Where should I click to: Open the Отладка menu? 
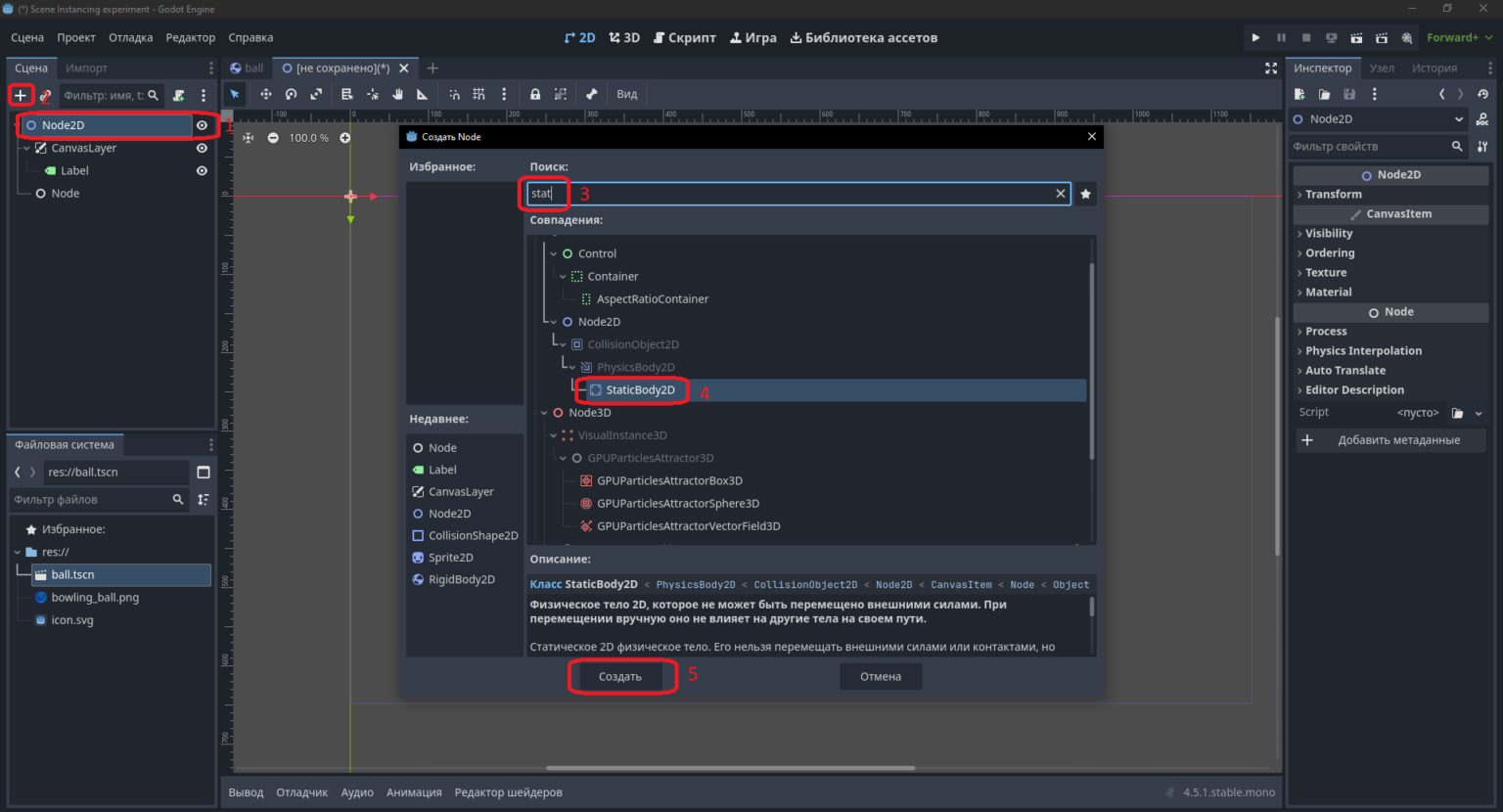130,37
